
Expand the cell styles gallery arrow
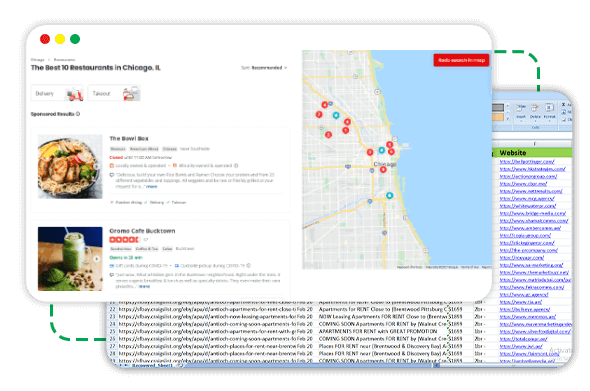pos(507,119)
